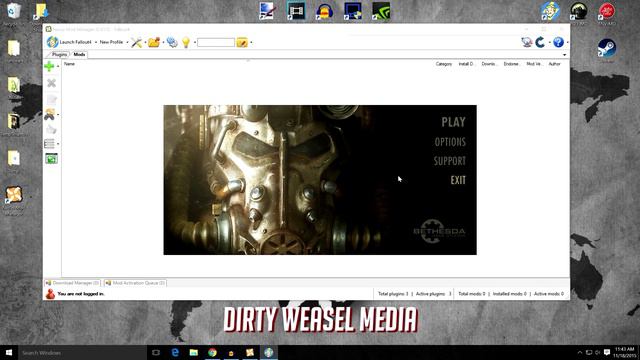The image size is (640, 360).
Task: Click the Downlo... column header
Action: [489, 64]
